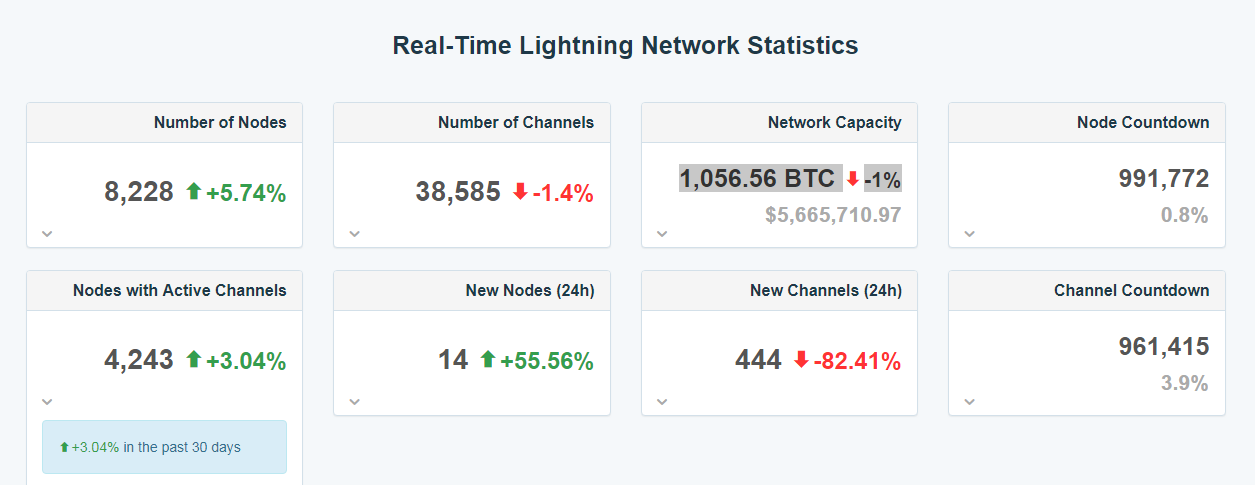1255x485 pixels.
Task: Click small green arrow in 30 days note
Action: [x=65, y=447]
